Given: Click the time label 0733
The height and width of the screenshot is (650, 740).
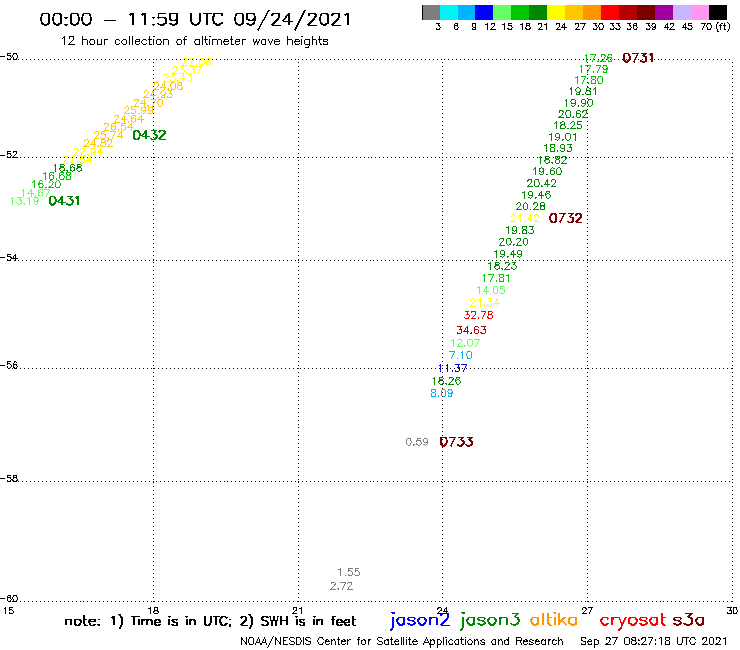Looking at the screenshot, I should [456, 442].
